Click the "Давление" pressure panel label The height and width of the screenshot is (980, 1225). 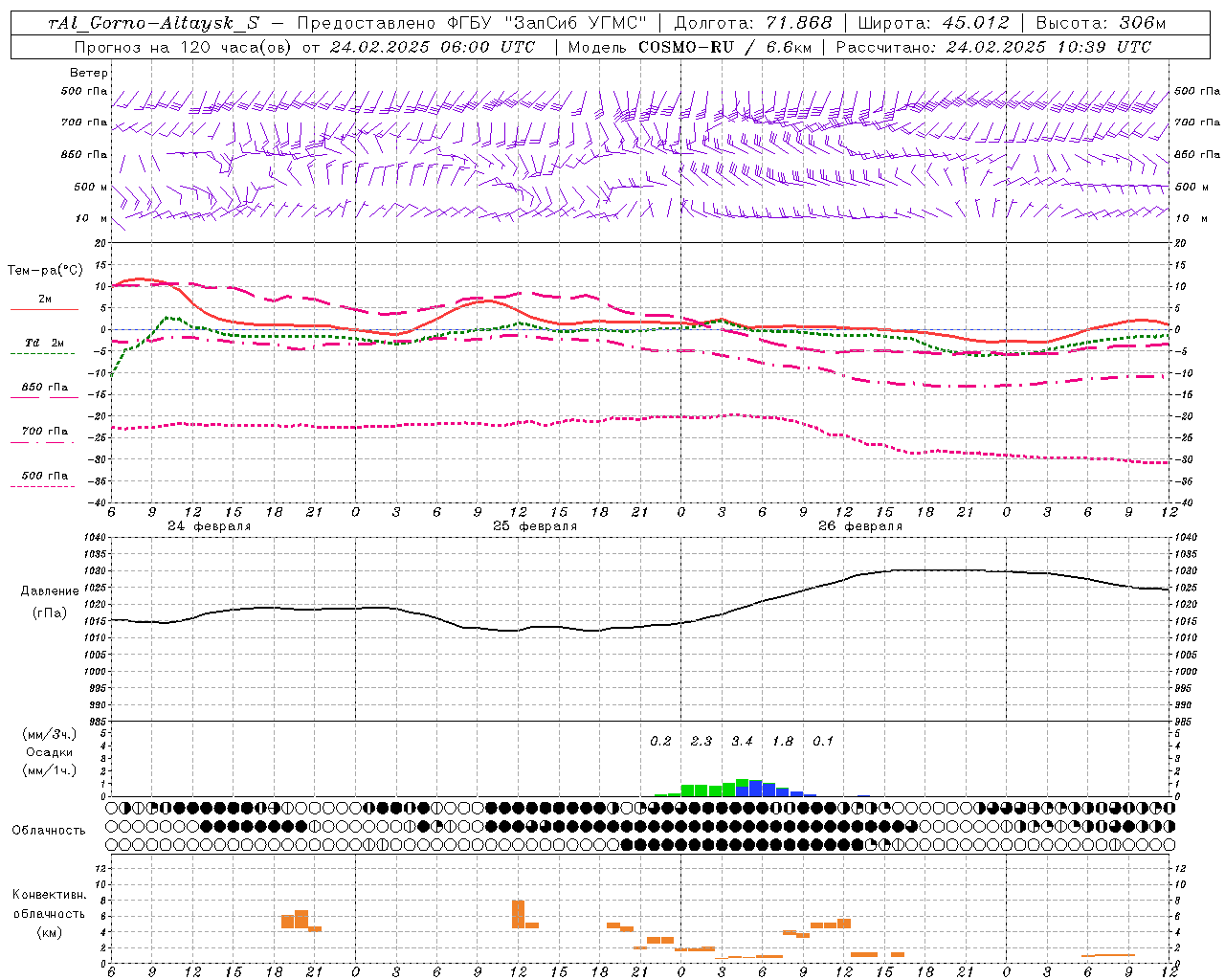coord(50,591)
